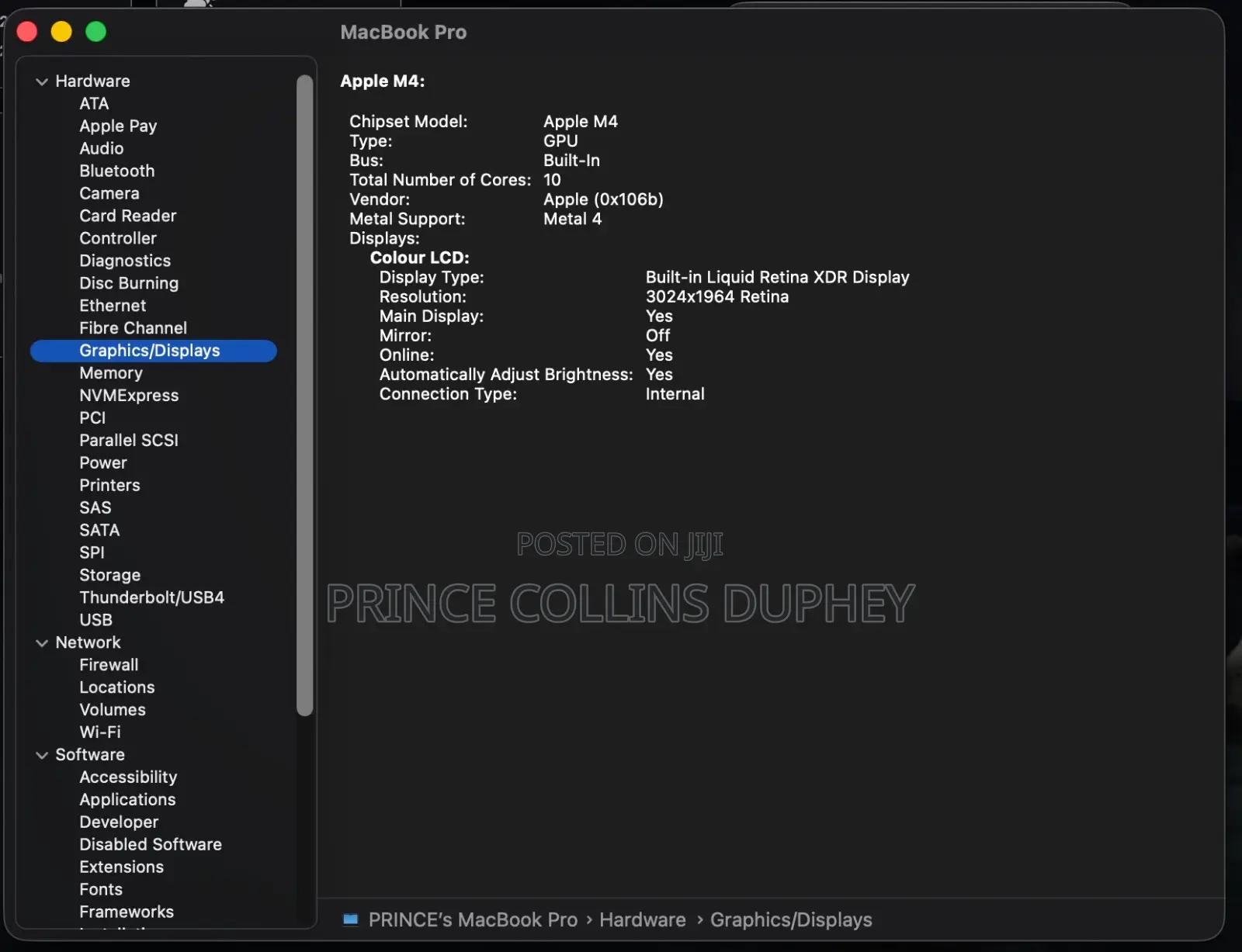Click Graphics/Displays in the path bar

click(791, 920)
